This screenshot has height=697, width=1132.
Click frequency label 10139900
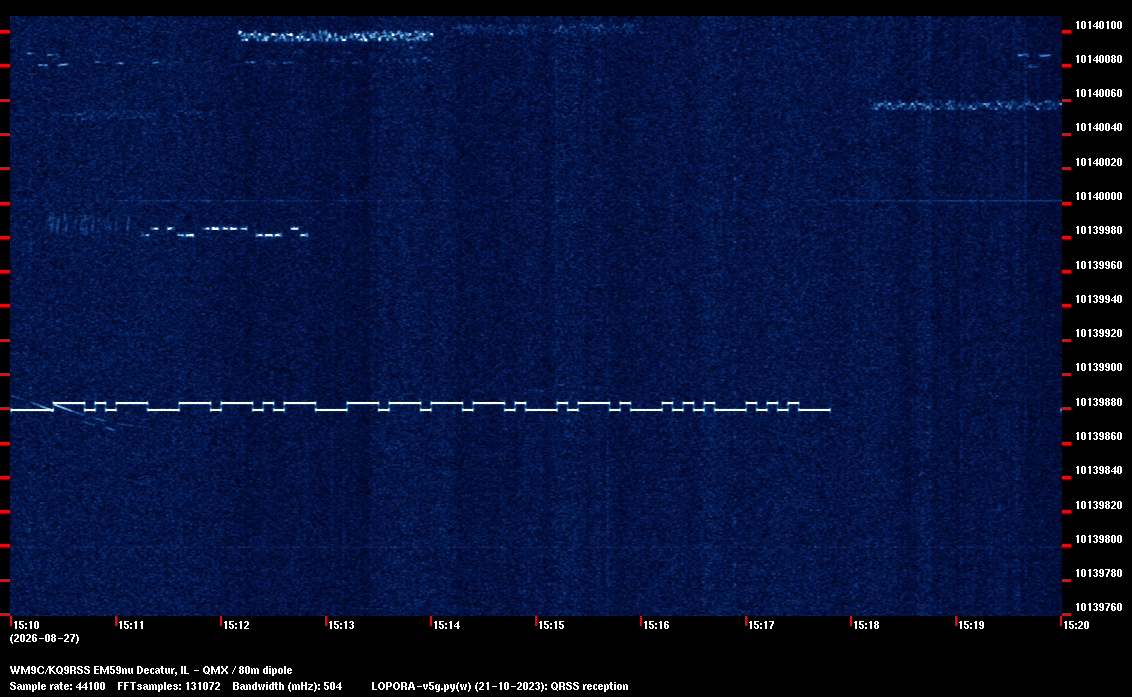(x=1099, y=368)
